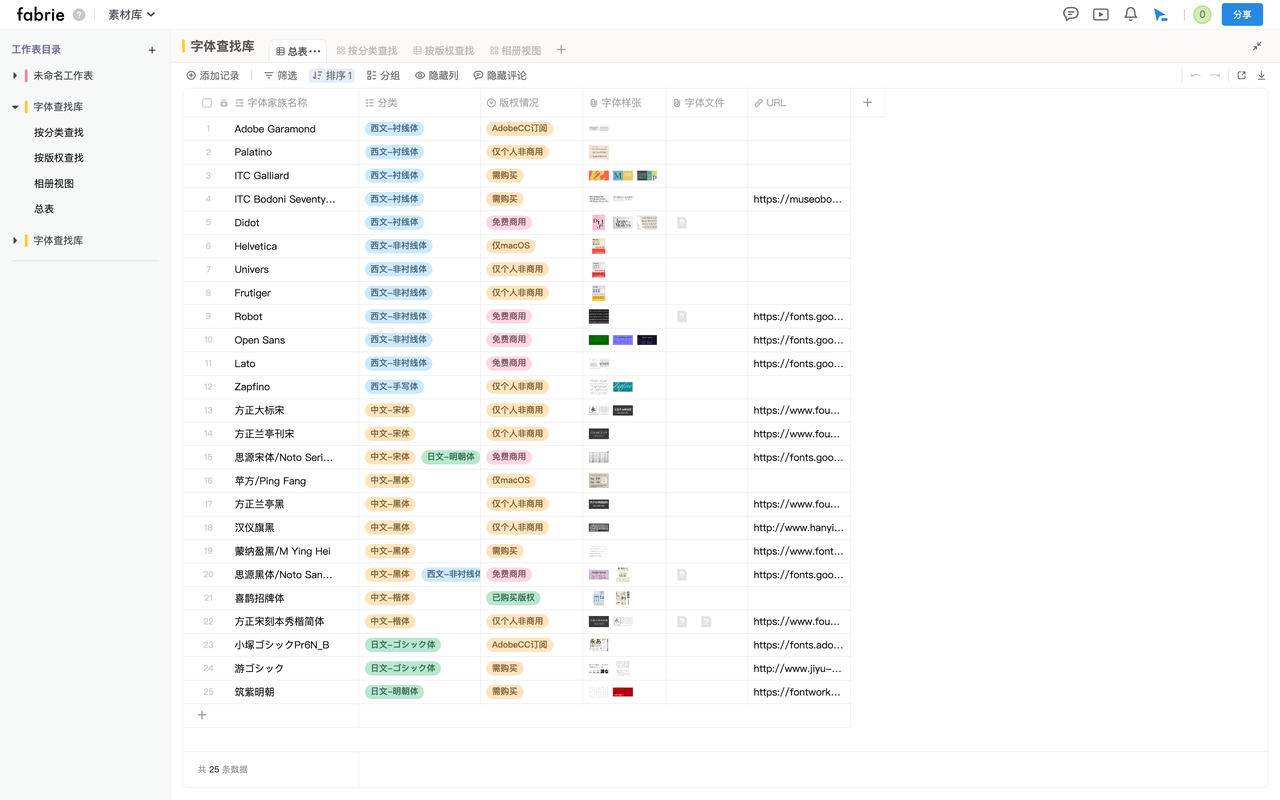Add a new row at table bottom
Viewport: 1280px width, 800px height.
tap(202, 715)
